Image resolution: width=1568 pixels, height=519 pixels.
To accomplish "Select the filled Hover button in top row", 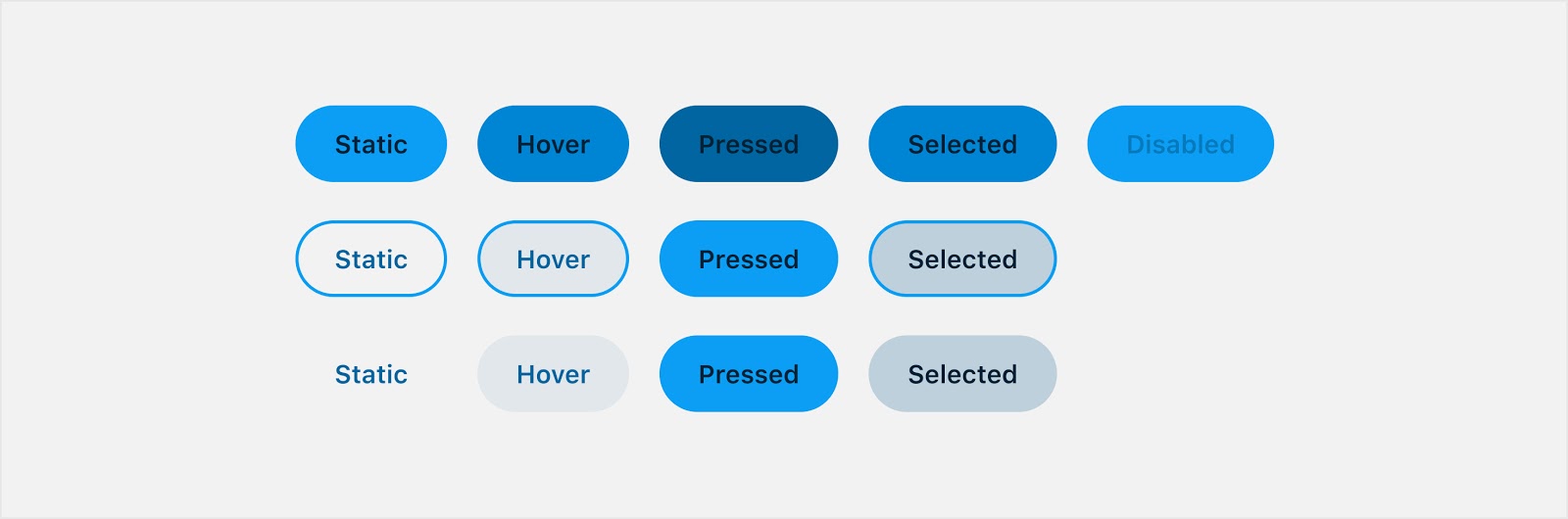I will point(553,144).
